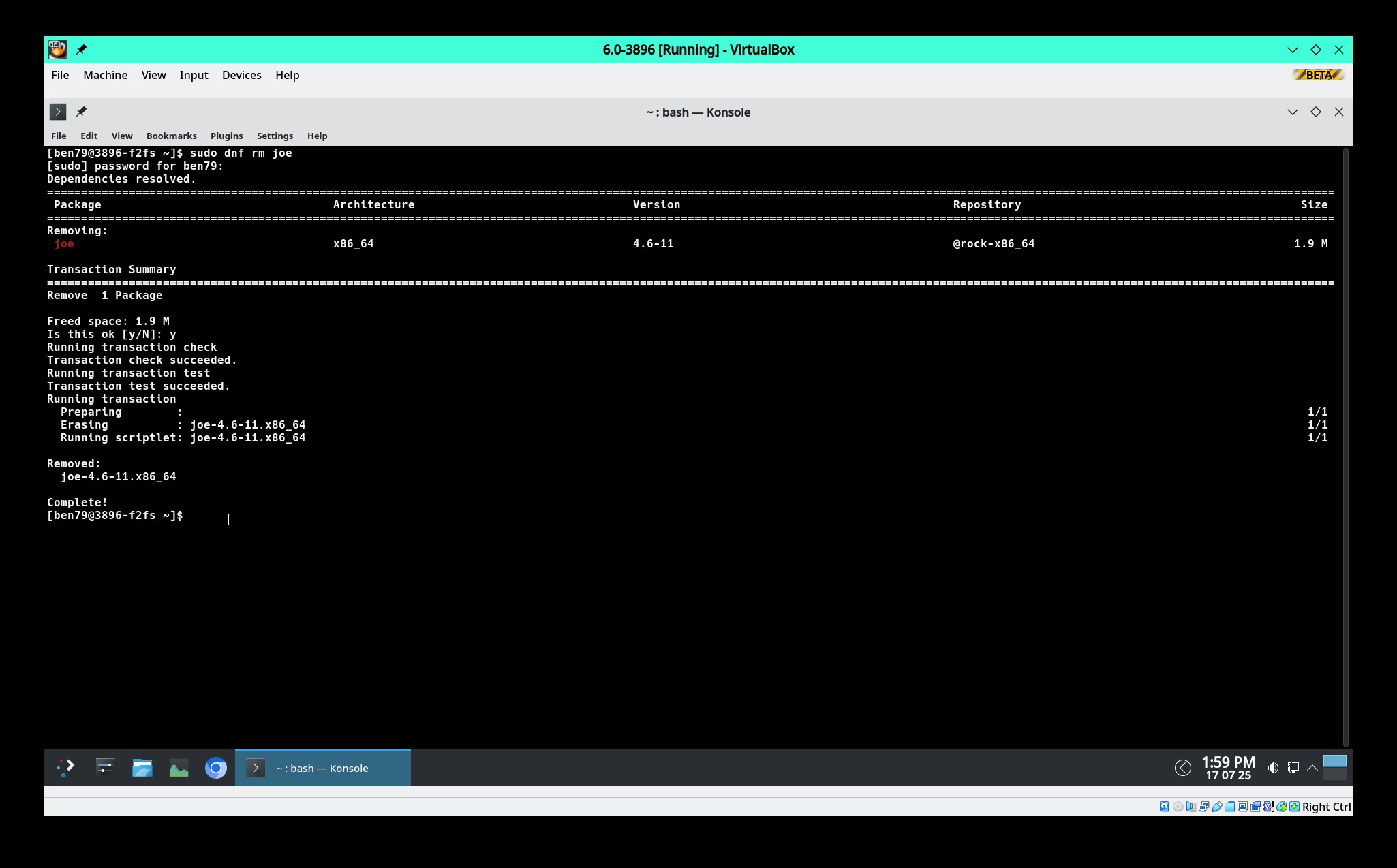The width and height of the screenshot is (1397, 868).
Task: Maximize the Konsole window
Action: click(x=1315, y=112)
